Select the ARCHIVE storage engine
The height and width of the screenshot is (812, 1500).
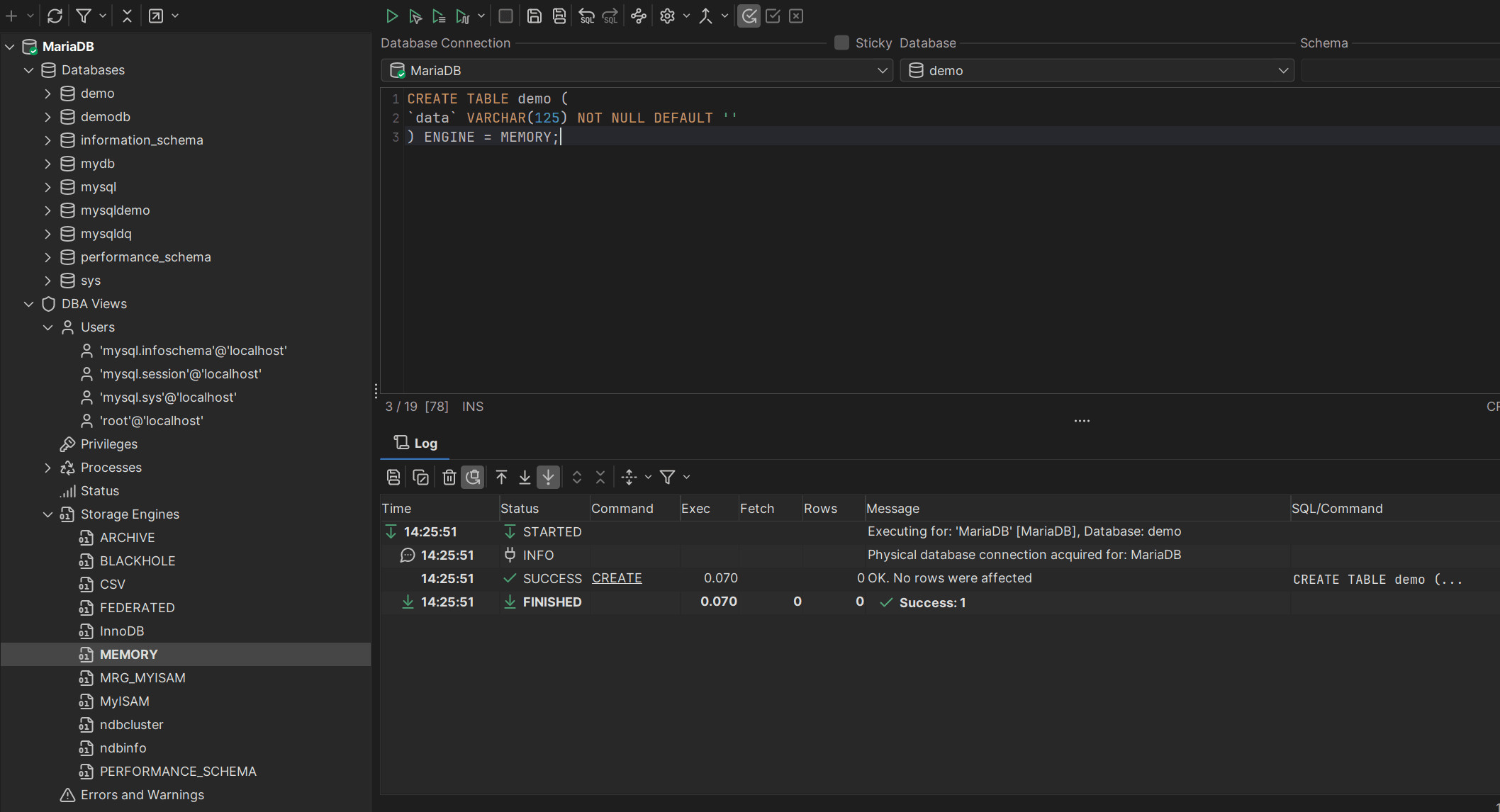pos(127,537)
